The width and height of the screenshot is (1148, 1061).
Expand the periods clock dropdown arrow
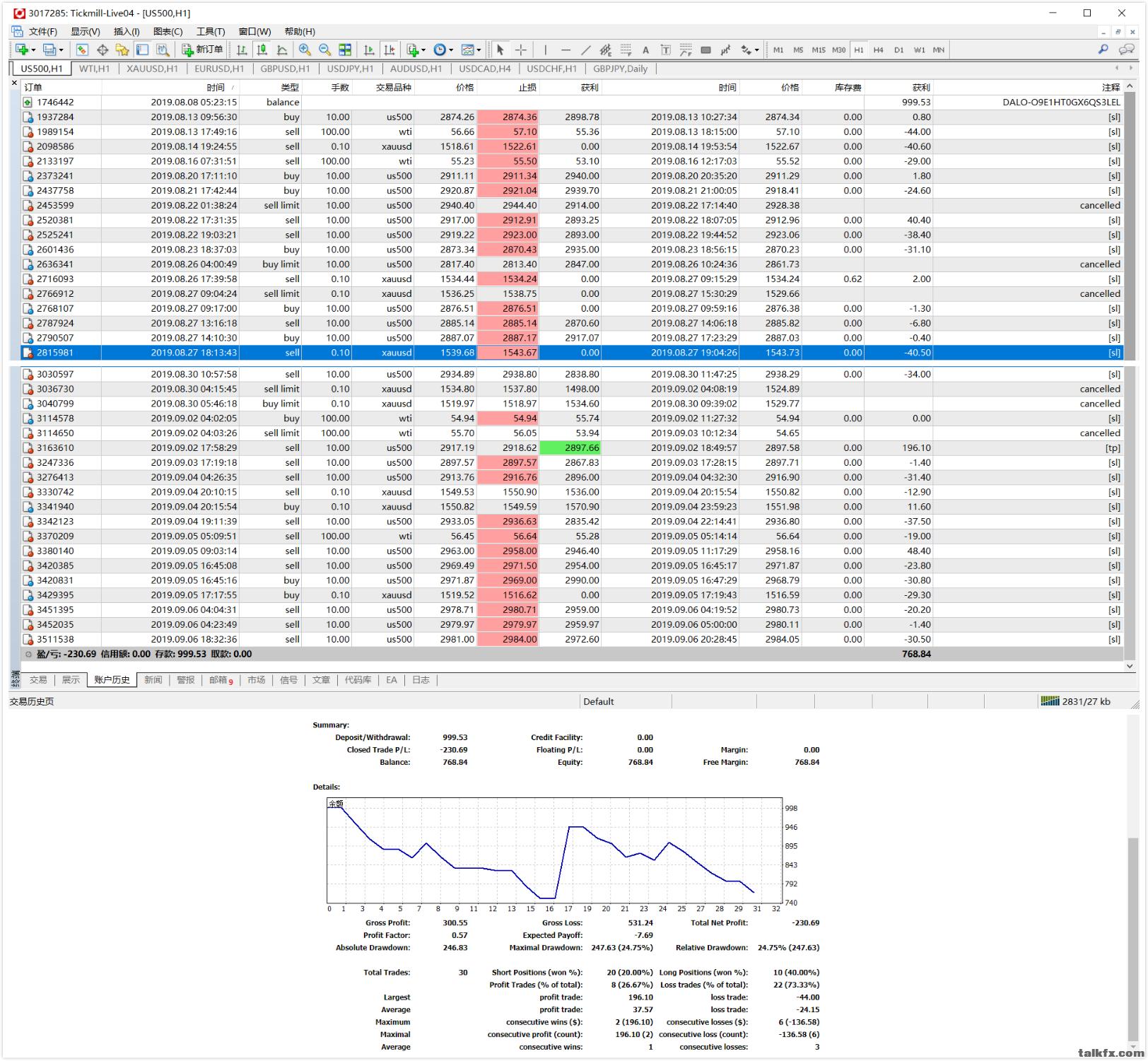(x=451, y=50)
